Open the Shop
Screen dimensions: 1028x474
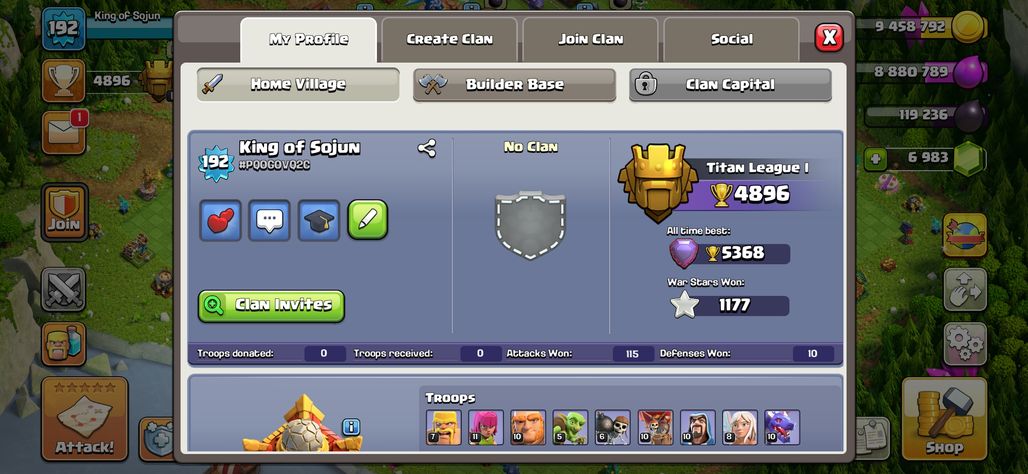click(x=944, y=419)
